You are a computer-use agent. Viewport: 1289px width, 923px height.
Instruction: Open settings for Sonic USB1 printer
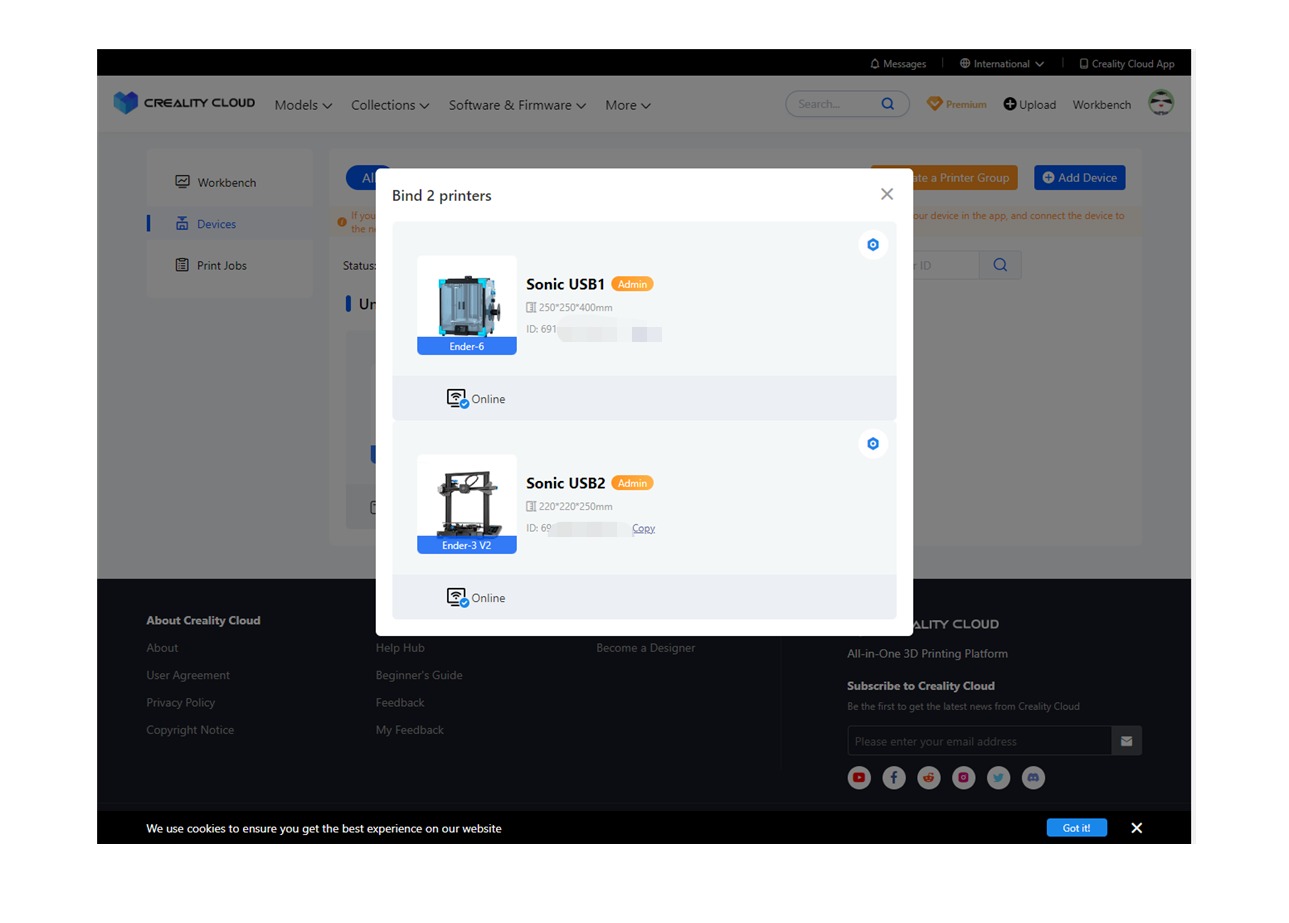point(872,245)
